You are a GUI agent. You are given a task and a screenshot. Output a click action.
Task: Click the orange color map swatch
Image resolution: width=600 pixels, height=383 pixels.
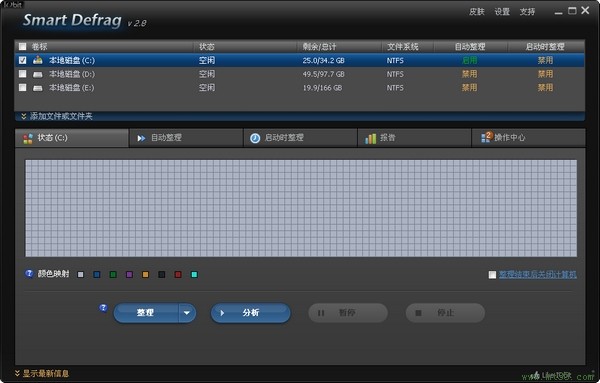(145, 275)
